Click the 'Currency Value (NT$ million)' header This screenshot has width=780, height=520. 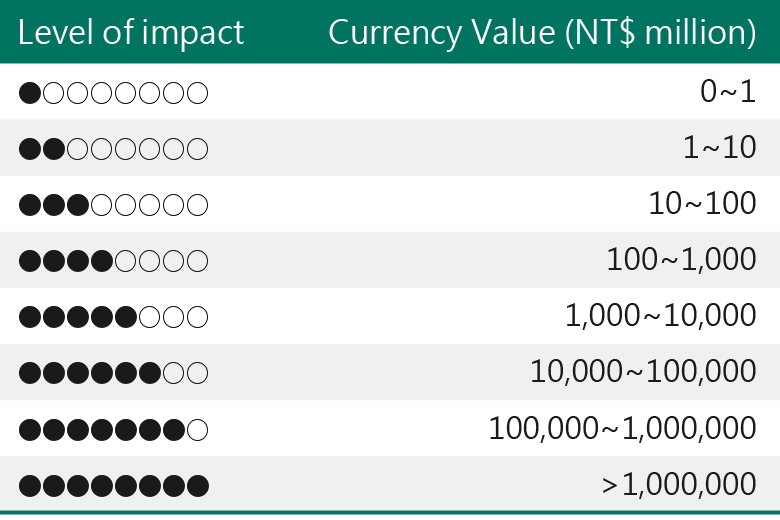(x=542, y=33)
